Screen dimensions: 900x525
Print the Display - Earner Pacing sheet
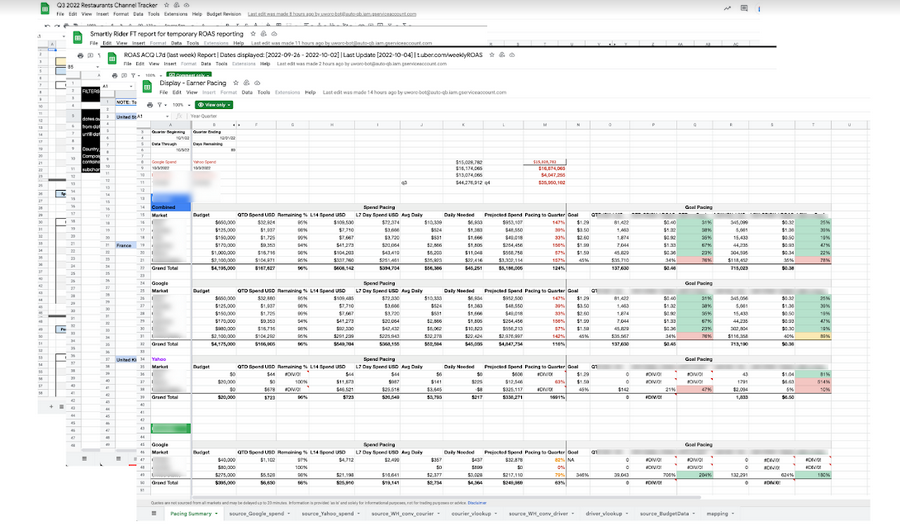click(150, 105)
